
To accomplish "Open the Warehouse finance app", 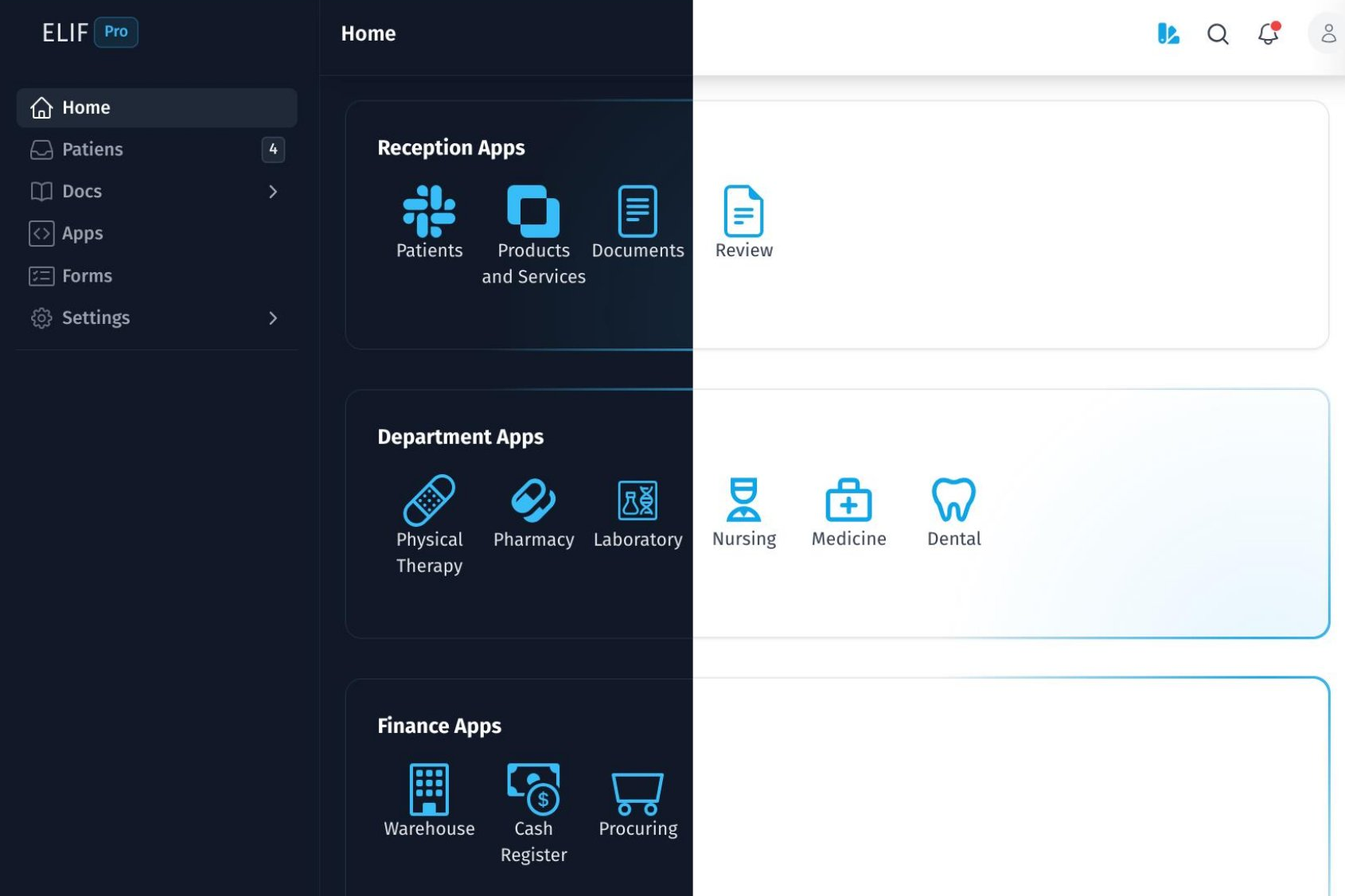I will 429,793.
